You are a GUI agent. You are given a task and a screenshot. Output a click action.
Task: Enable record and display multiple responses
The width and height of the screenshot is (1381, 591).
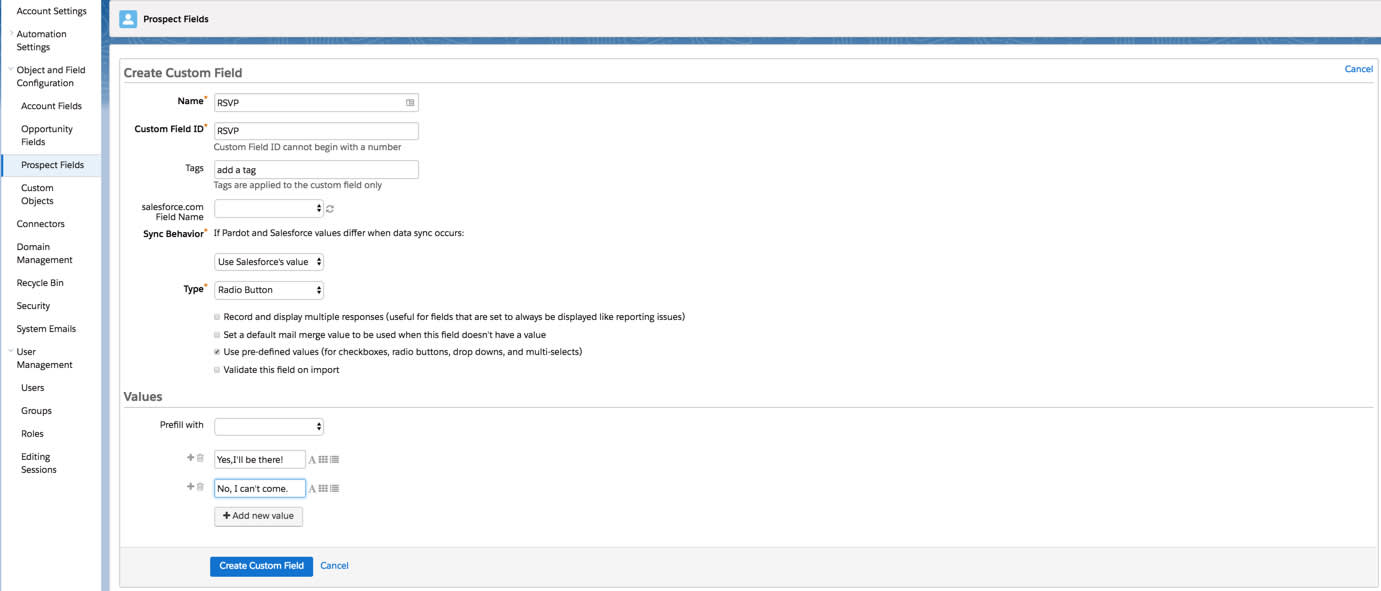pyautogui.click(x=217, y=317)
